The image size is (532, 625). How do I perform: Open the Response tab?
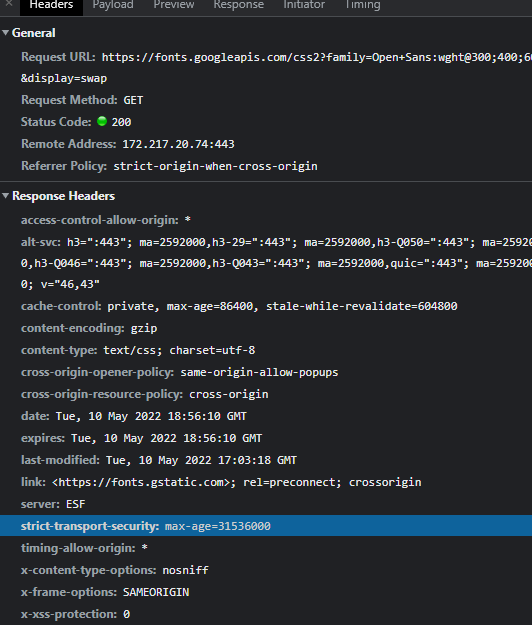point(238,5)
